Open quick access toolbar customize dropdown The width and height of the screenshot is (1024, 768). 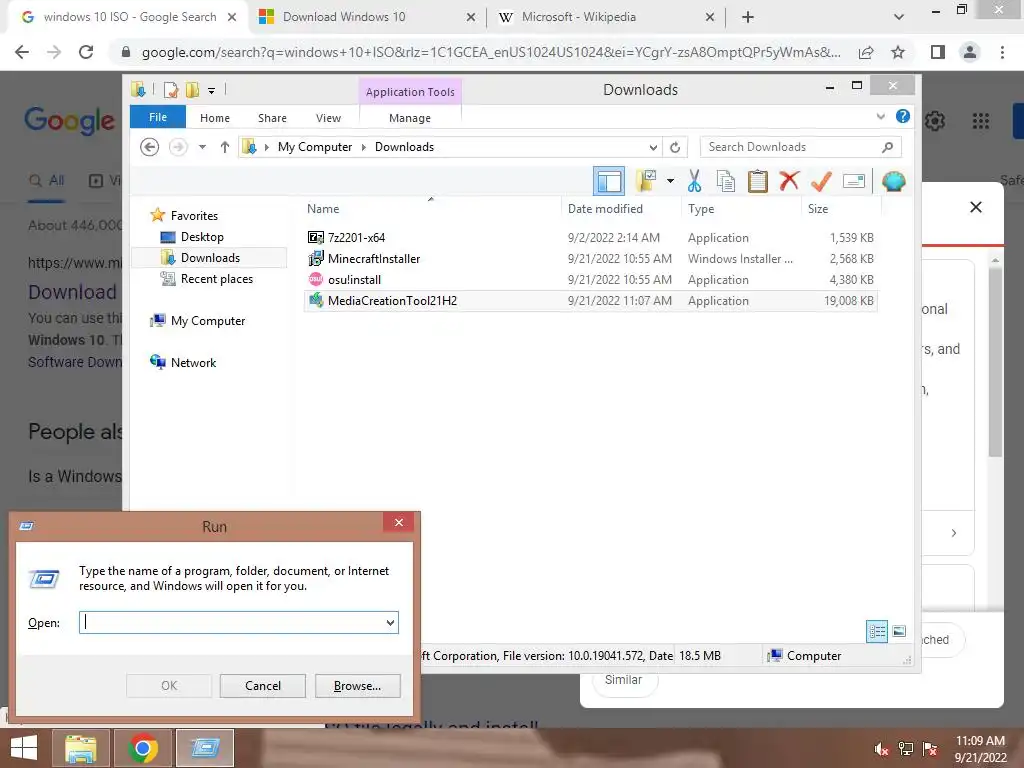tap(211, 90)
